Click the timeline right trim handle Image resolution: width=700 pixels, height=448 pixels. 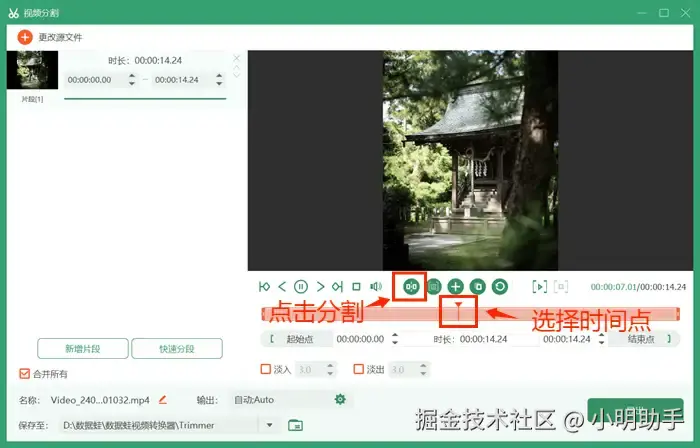tap(678, 314)
